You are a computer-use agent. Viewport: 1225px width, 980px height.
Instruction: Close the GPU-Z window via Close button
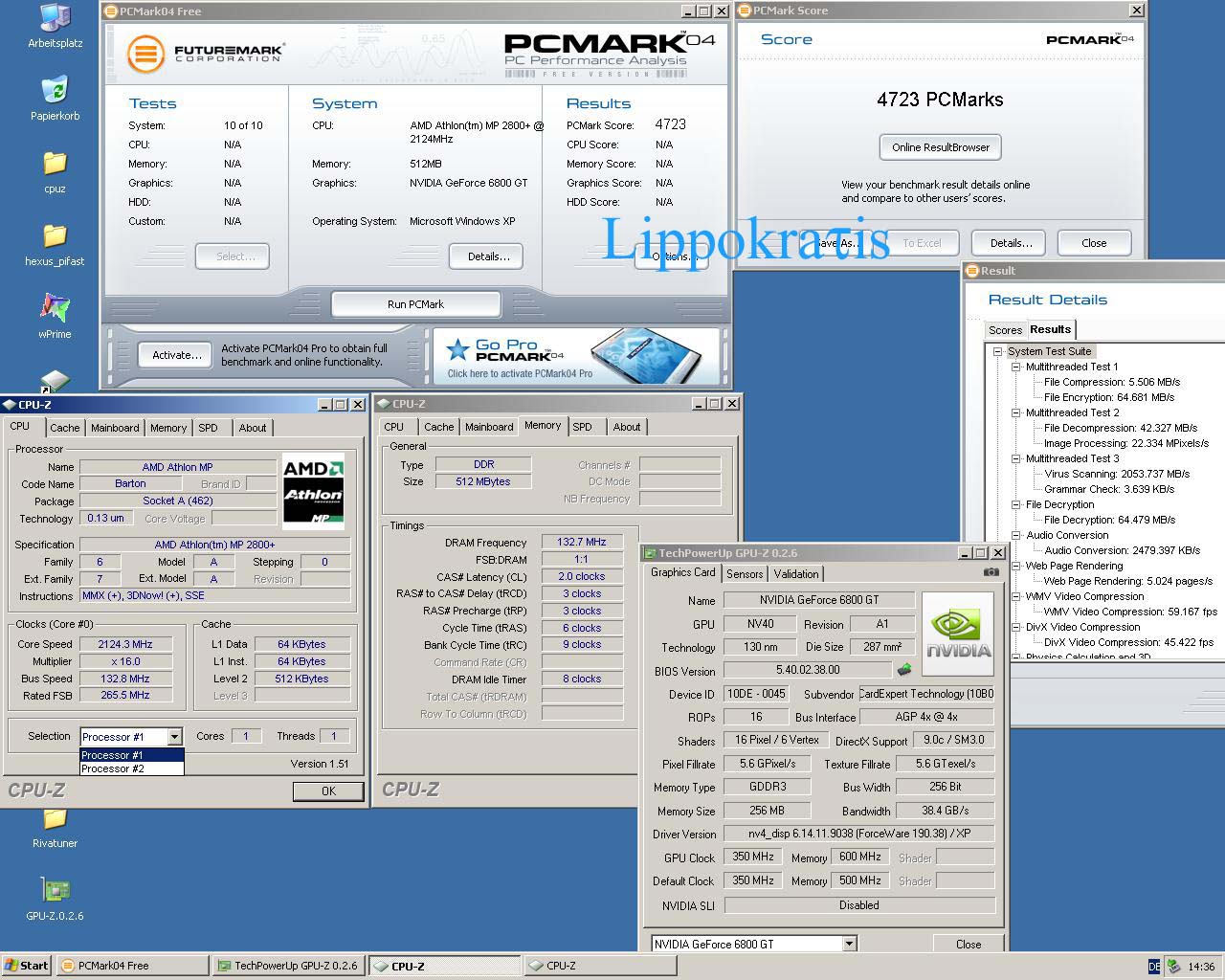pos(969,944)
